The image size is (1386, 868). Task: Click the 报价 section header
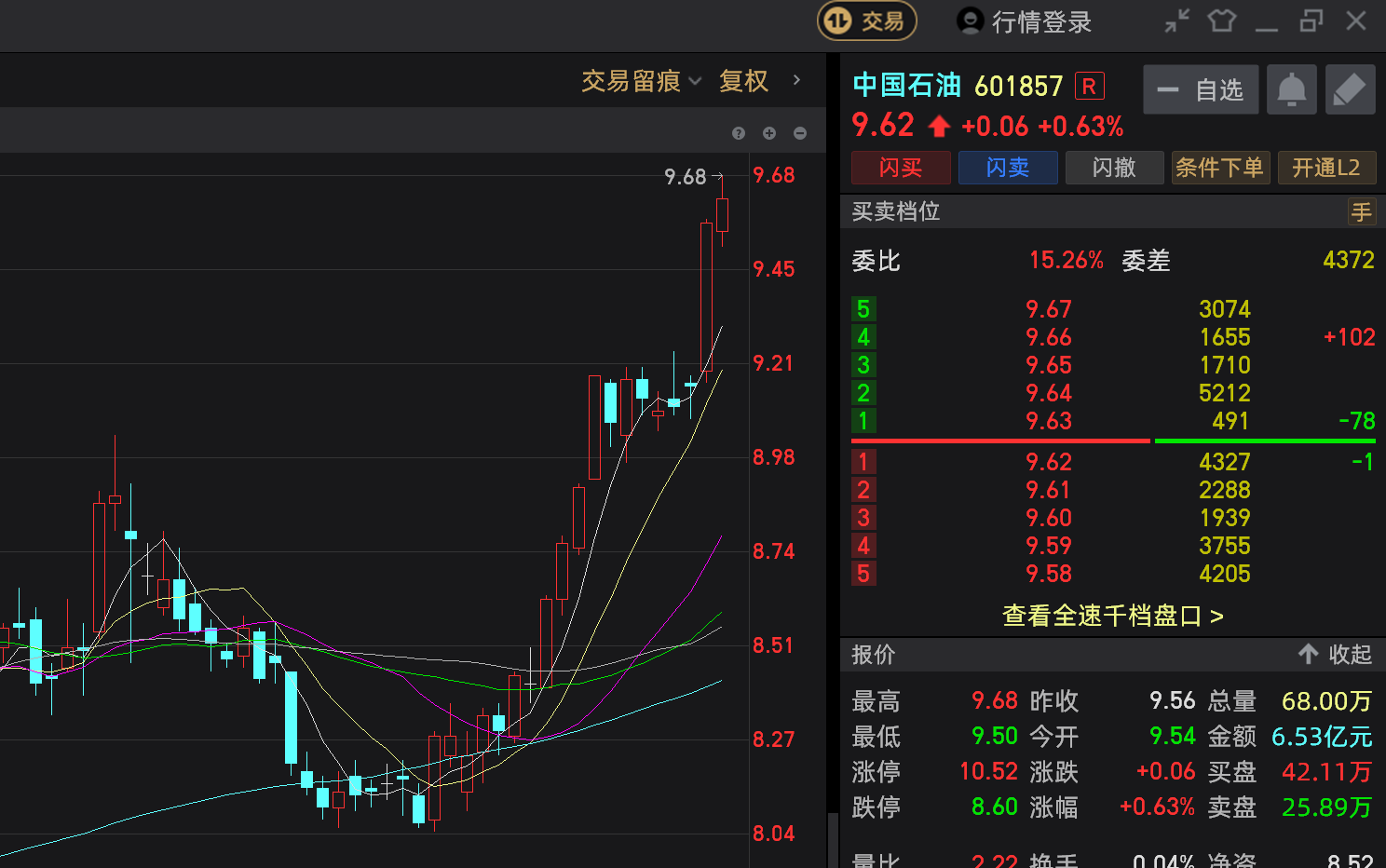coord(1113,655)
